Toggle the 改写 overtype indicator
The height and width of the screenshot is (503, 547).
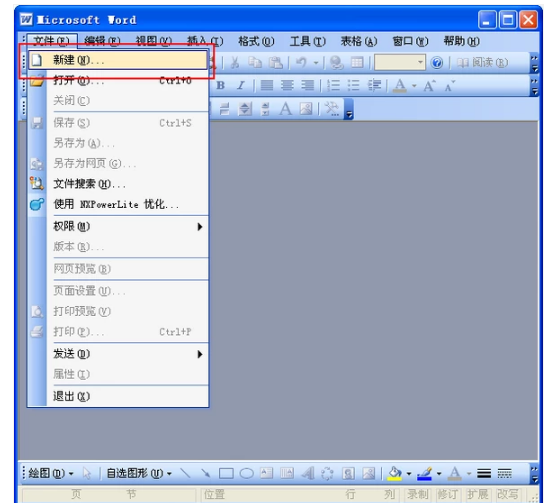508,494
